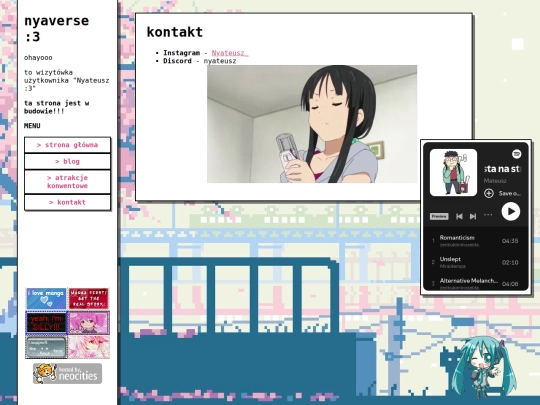Open atrakcje konwentowe menu entry
The width and height of the screenshot is (540, 405).
click(68, 182)
